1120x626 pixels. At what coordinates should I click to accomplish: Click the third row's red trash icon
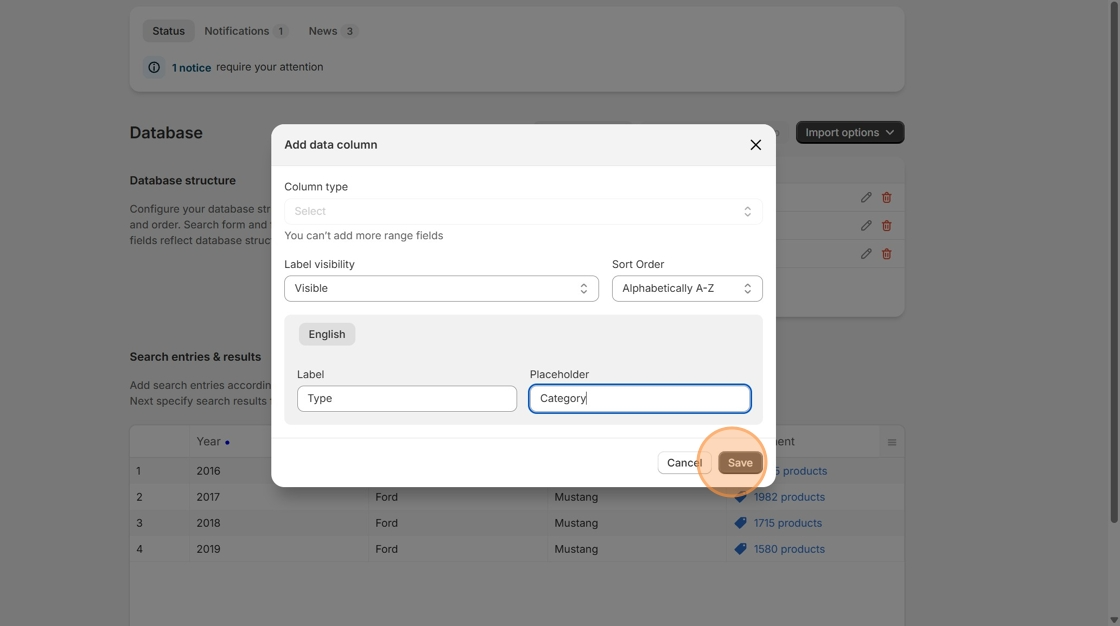tap(886, 254)
